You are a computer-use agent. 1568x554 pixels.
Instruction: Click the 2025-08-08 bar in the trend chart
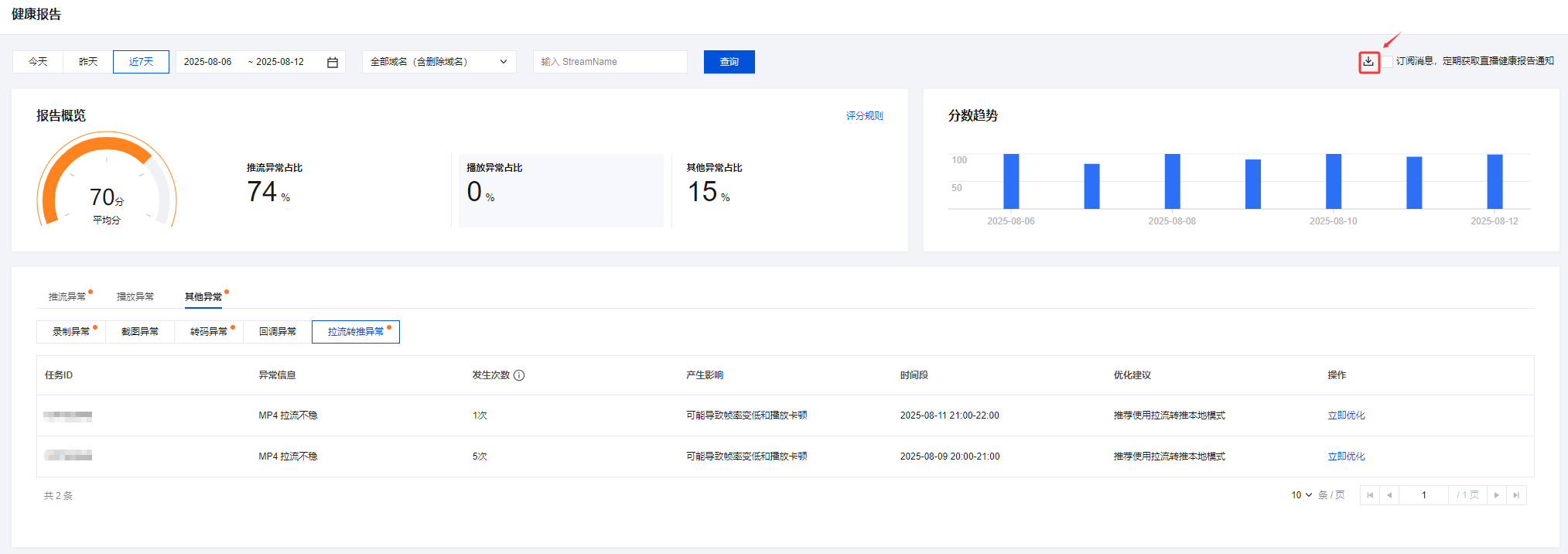pyautogui.click(x=1173, y=182)
